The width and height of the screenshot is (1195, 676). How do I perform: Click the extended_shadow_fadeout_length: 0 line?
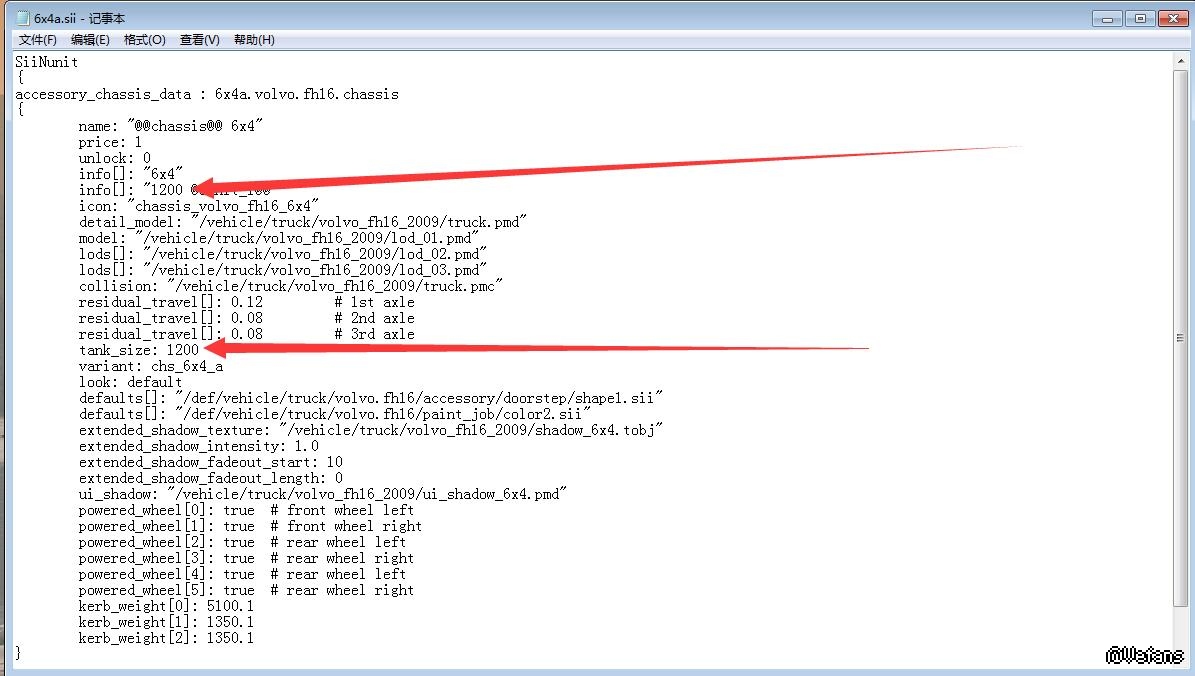tap(210, 478)
